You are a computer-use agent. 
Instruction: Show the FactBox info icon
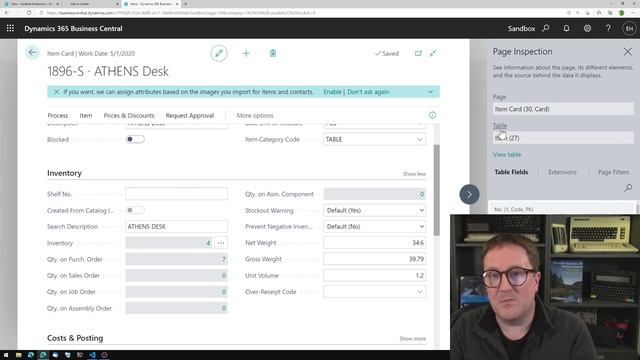tap(432, 115)
